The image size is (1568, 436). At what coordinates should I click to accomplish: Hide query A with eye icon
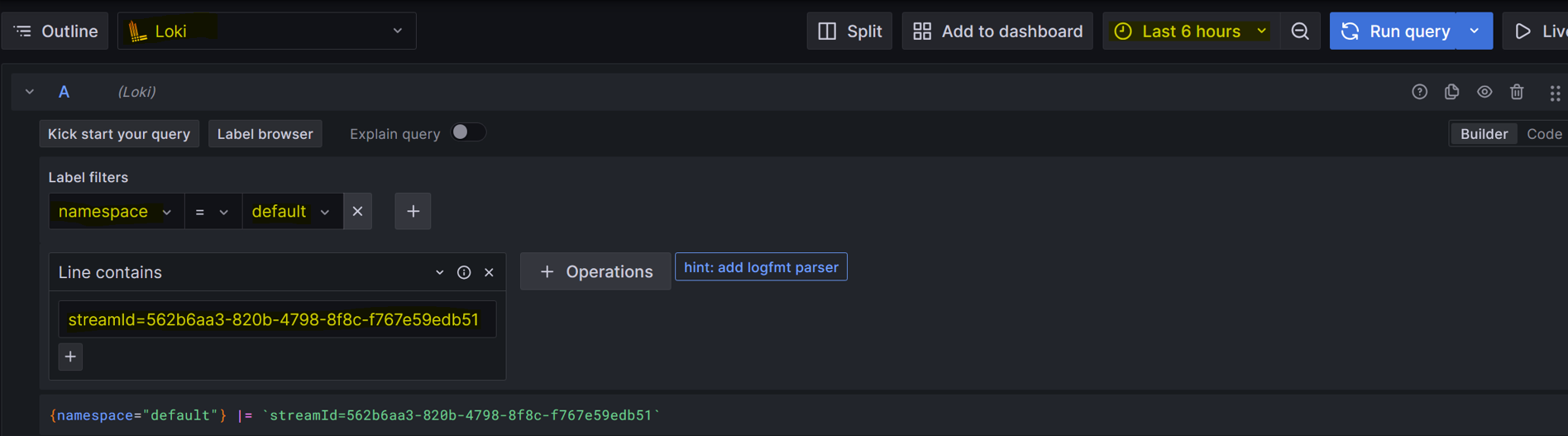click(1484, 92)
